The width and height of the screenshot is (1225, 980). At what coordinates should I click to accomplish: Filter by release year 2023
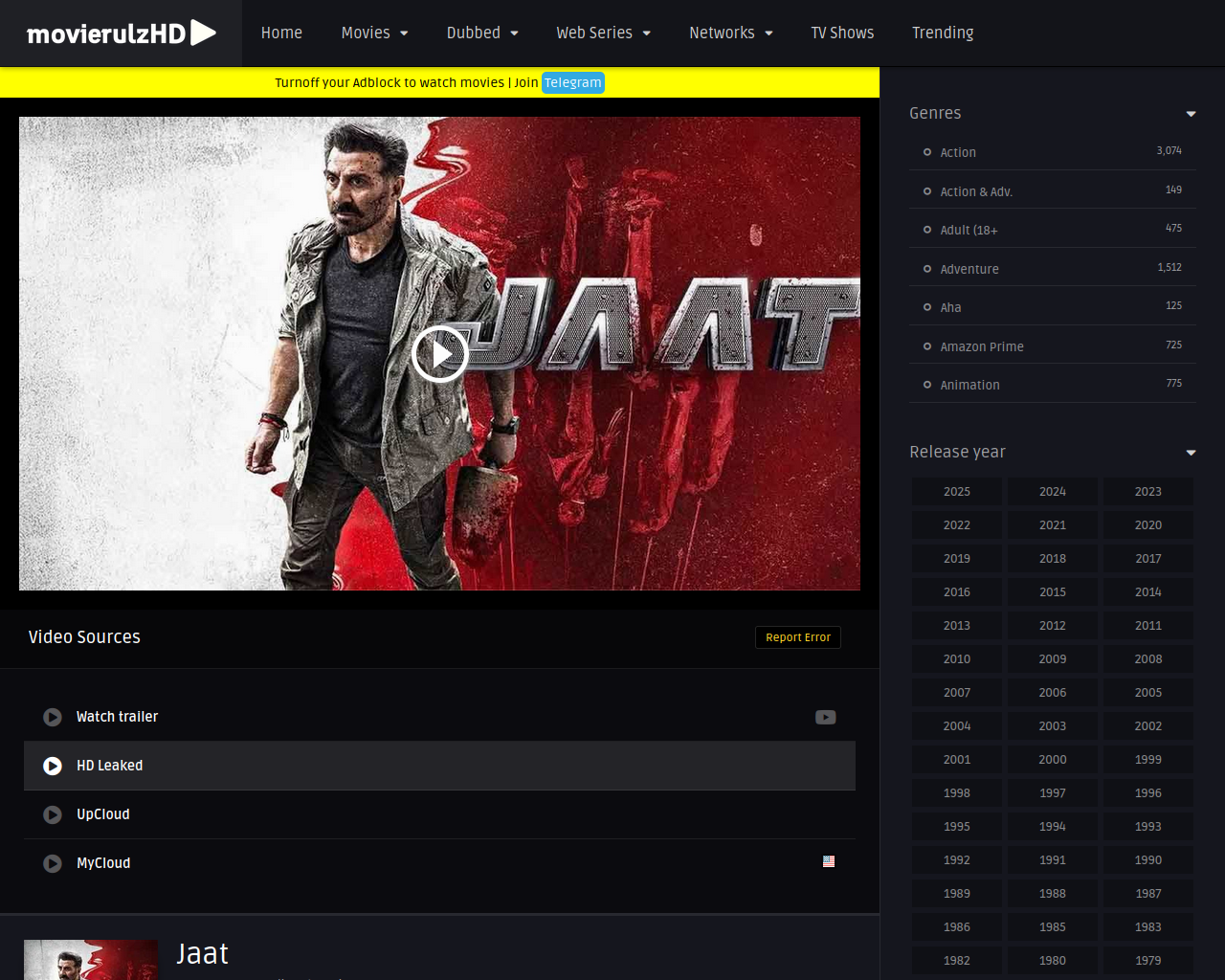1148,492
